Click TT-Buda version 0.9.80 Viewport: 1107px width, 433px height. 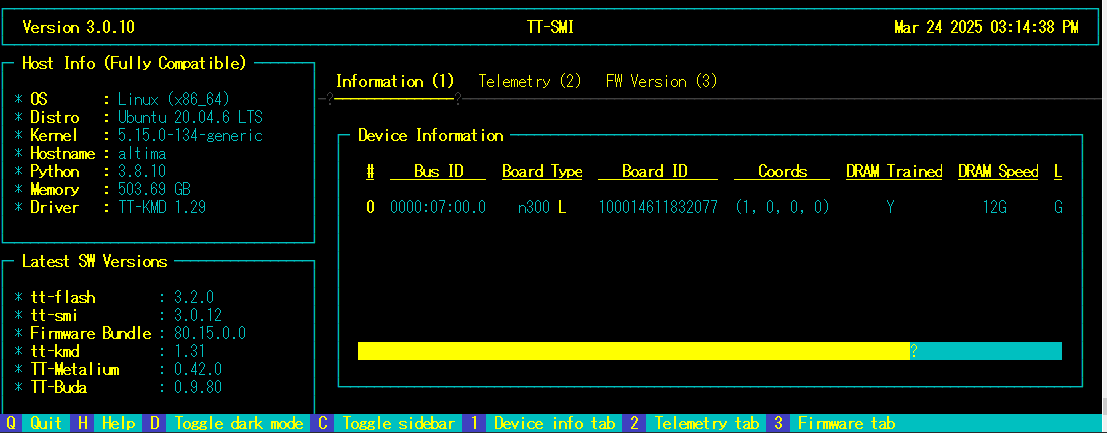coord(198,388)
